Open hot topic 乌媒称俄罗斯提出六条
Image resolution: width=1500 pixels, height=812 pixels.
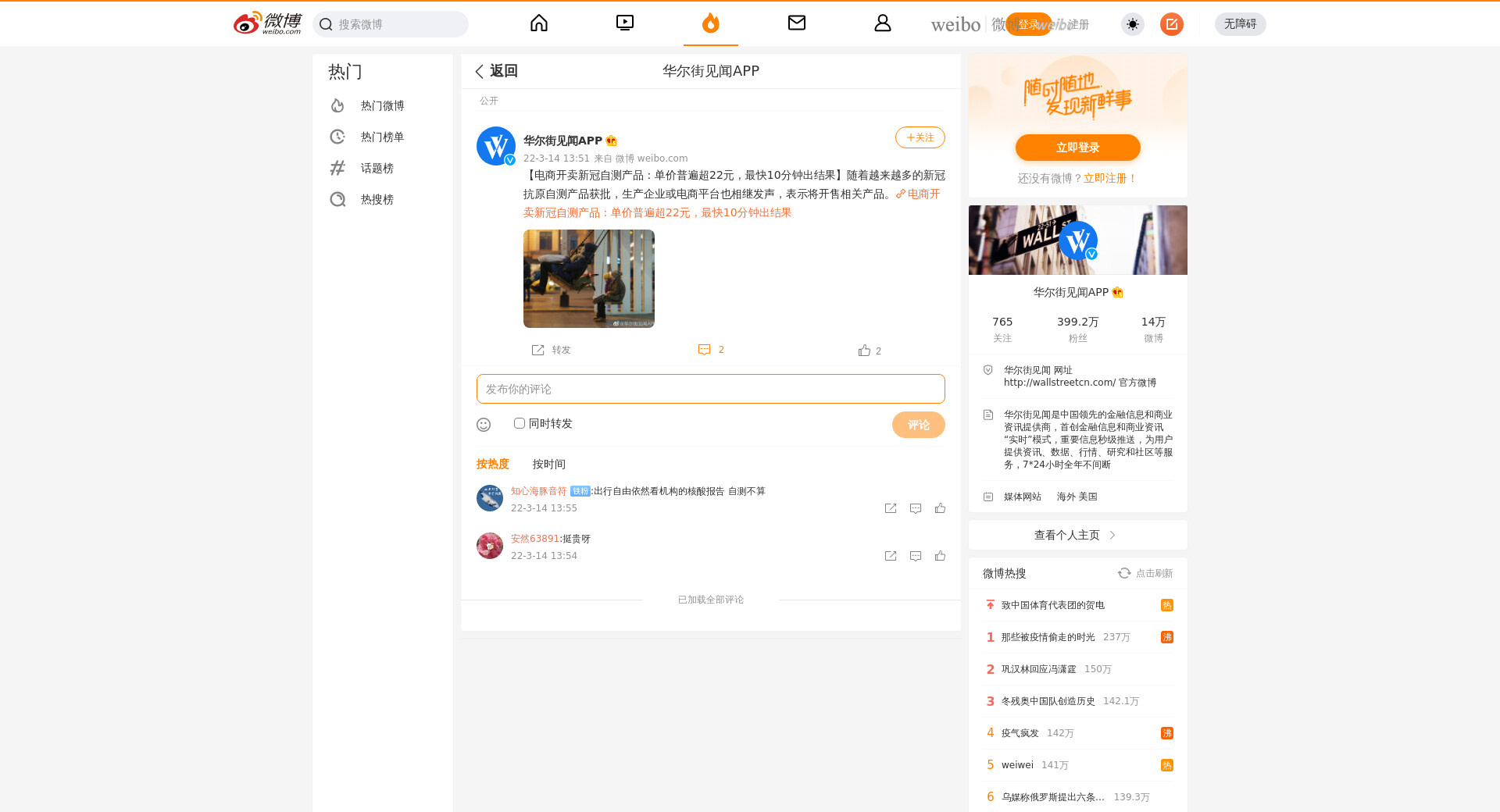pos(1053,797)
